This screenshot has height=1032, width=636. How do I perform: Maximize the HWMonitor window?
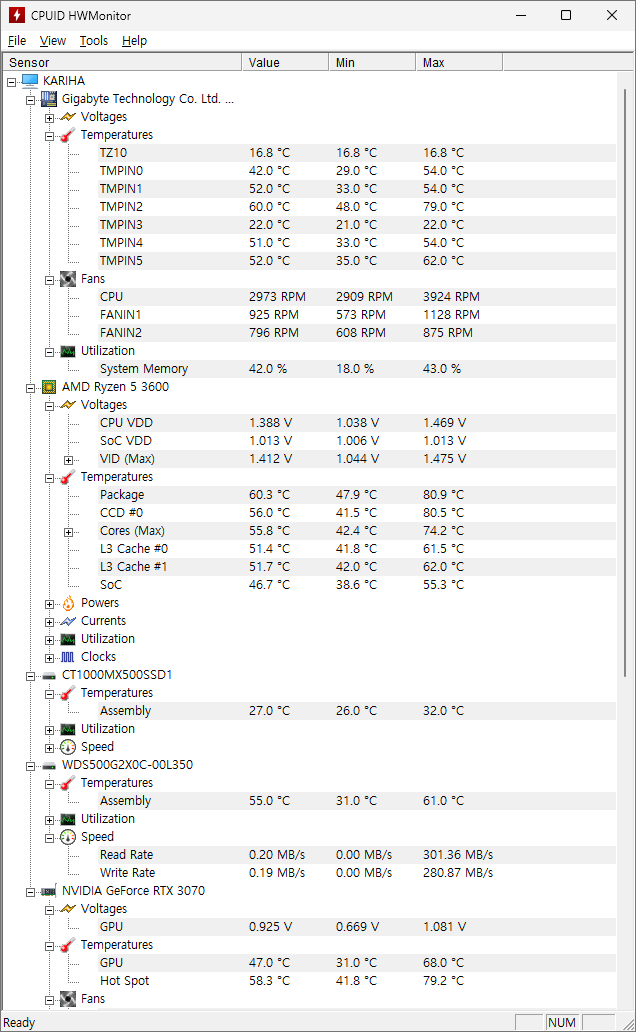[x=566, y=15]
